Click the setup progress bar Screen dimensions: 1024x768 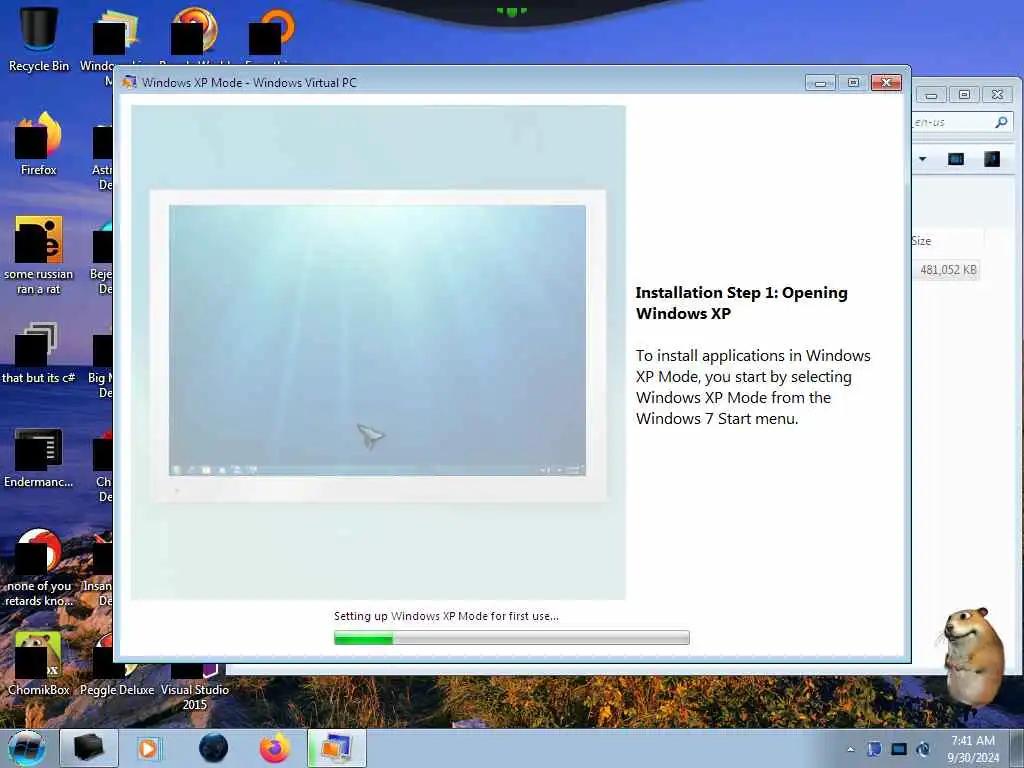click(x=511, y=637)
